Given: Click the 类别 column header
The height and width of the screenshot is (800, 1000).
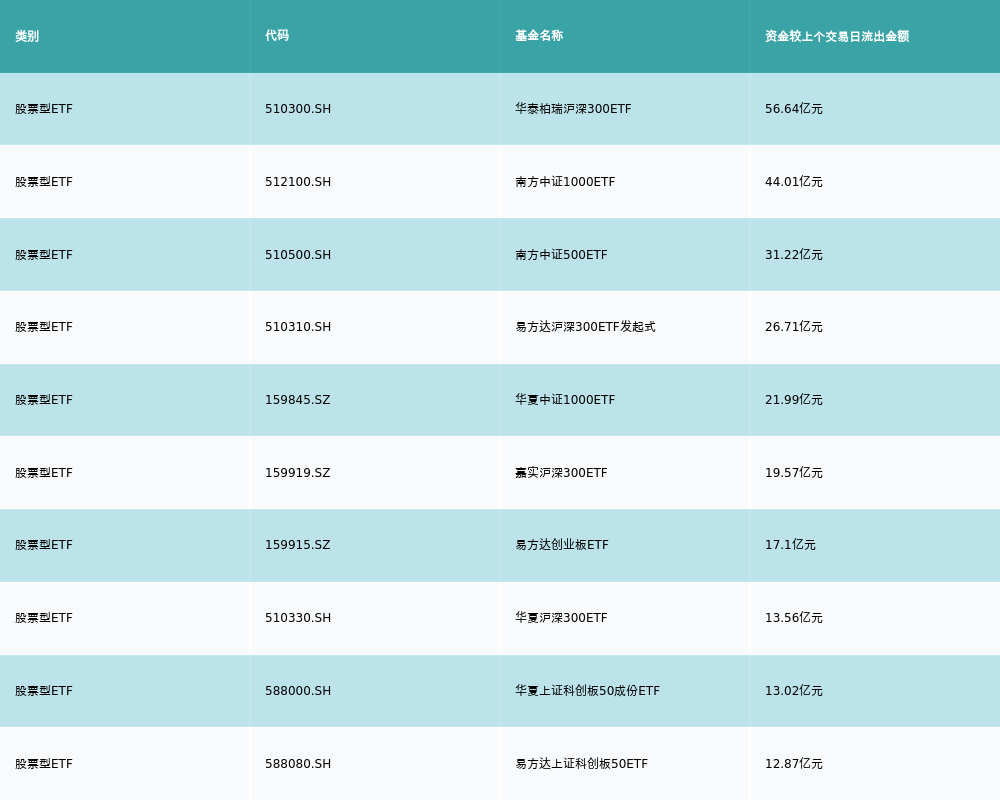Looking at the screenshot, I should (27, 36).
